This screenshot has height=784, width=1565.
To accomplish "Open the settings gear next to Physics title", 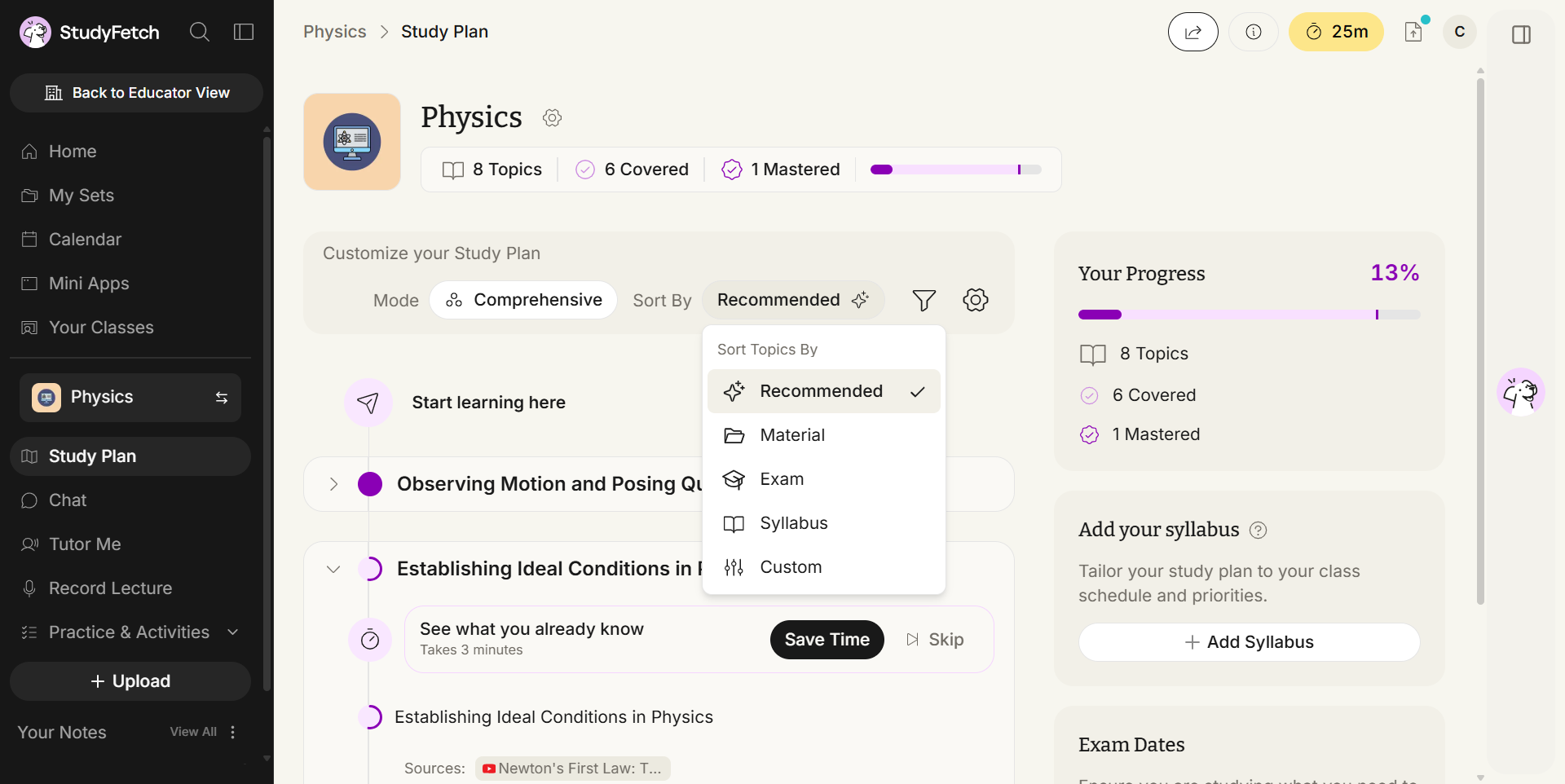I will [x=553, y=117].
